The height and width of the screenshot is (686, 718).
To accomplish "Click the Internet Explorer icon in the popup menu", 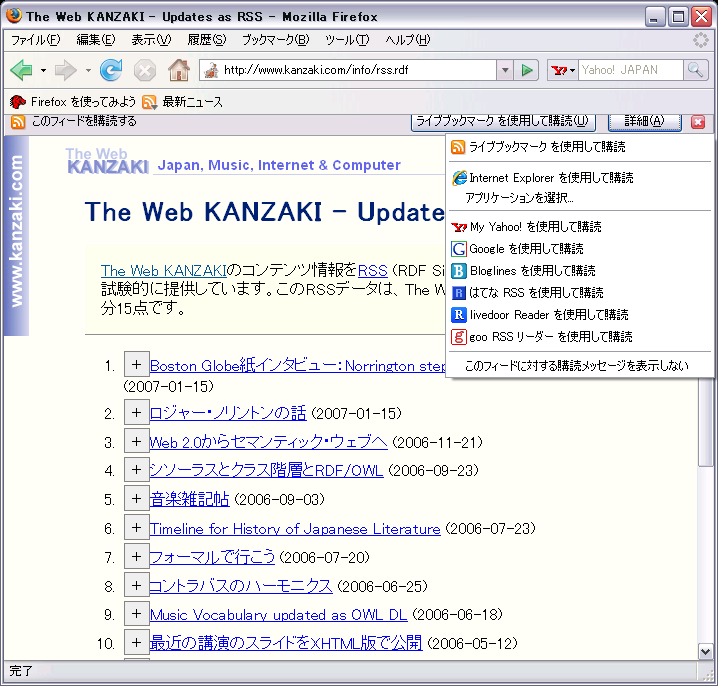I will pos(459,178).
